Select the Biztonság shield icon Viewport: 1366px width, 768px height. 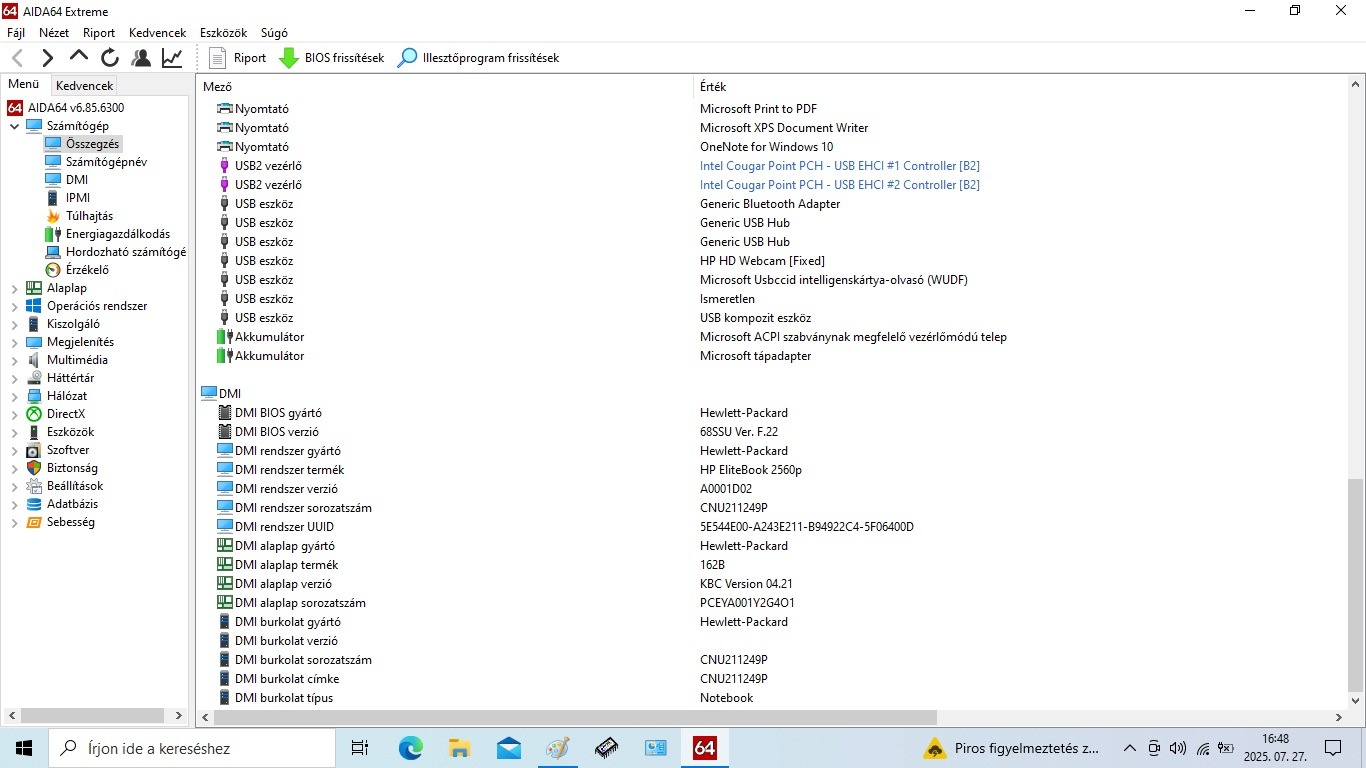pos(34,468)
